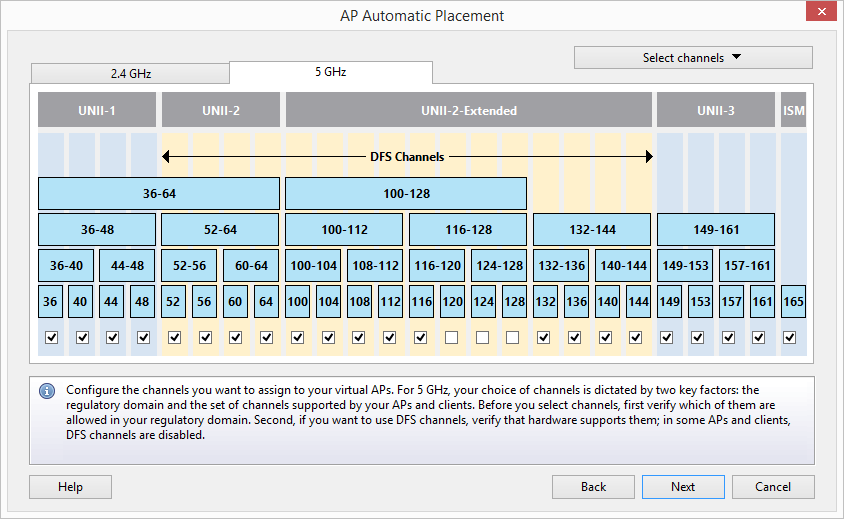Click the DFS Channels label
The height and width of the screenshot is (519, 844).
[x=407, y=157]
